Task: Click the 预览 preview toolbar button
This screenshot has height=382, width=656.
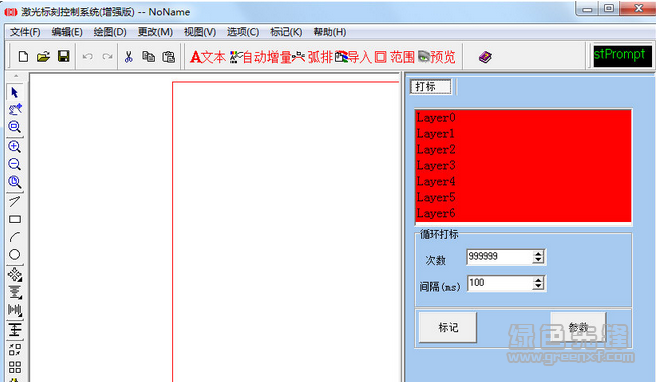Action: coord(437,56)
